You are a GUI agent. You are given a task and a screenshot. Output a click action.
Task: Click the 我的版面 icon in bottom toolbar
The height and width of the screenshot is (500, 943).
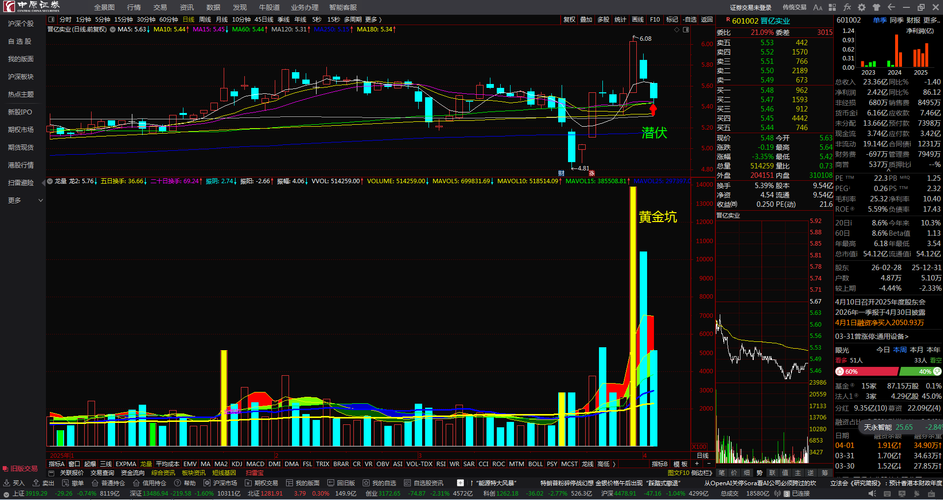tap(289, 483)
